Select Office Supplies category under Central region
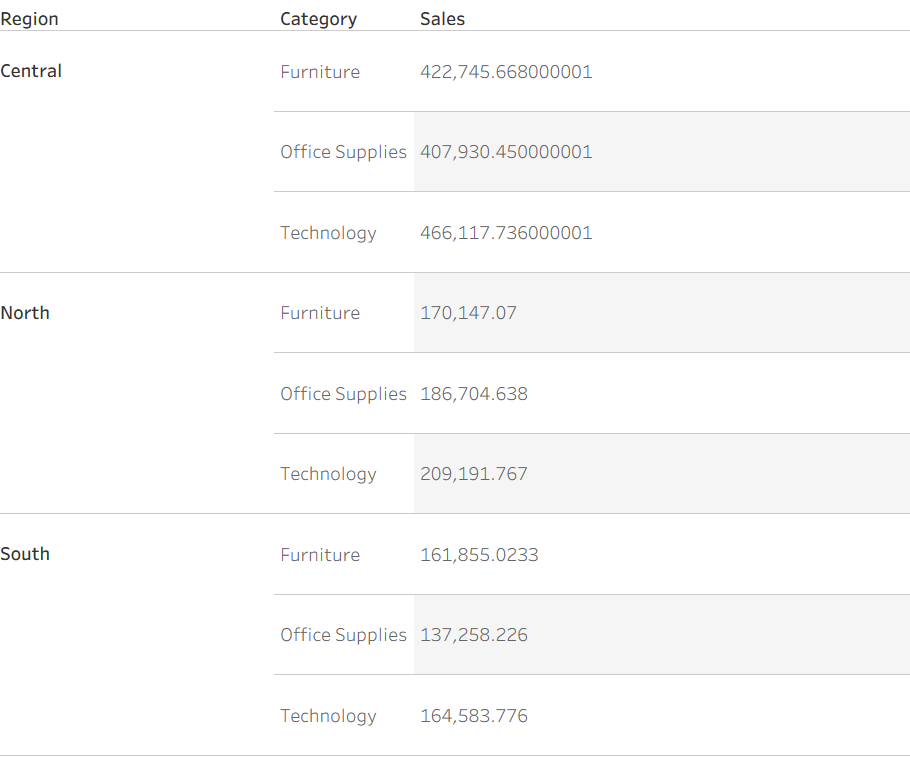 (x=343, y=152)
